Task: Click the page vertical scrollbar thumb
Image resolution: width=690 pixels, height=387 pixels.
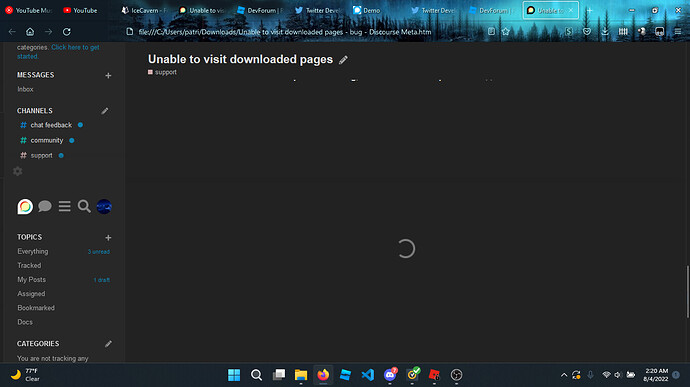Action: (x=687, y=291)
